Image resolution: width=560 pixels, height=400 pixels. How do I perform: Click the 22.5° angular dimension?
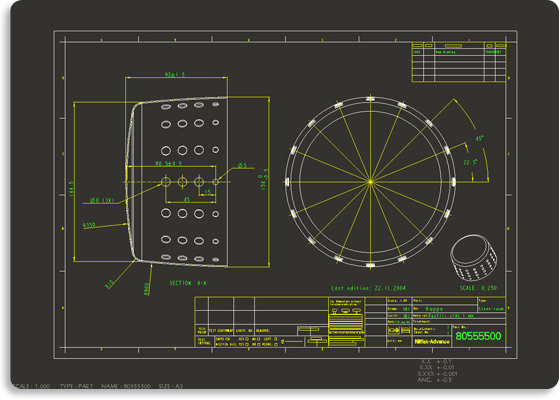(x=470, y=162)
